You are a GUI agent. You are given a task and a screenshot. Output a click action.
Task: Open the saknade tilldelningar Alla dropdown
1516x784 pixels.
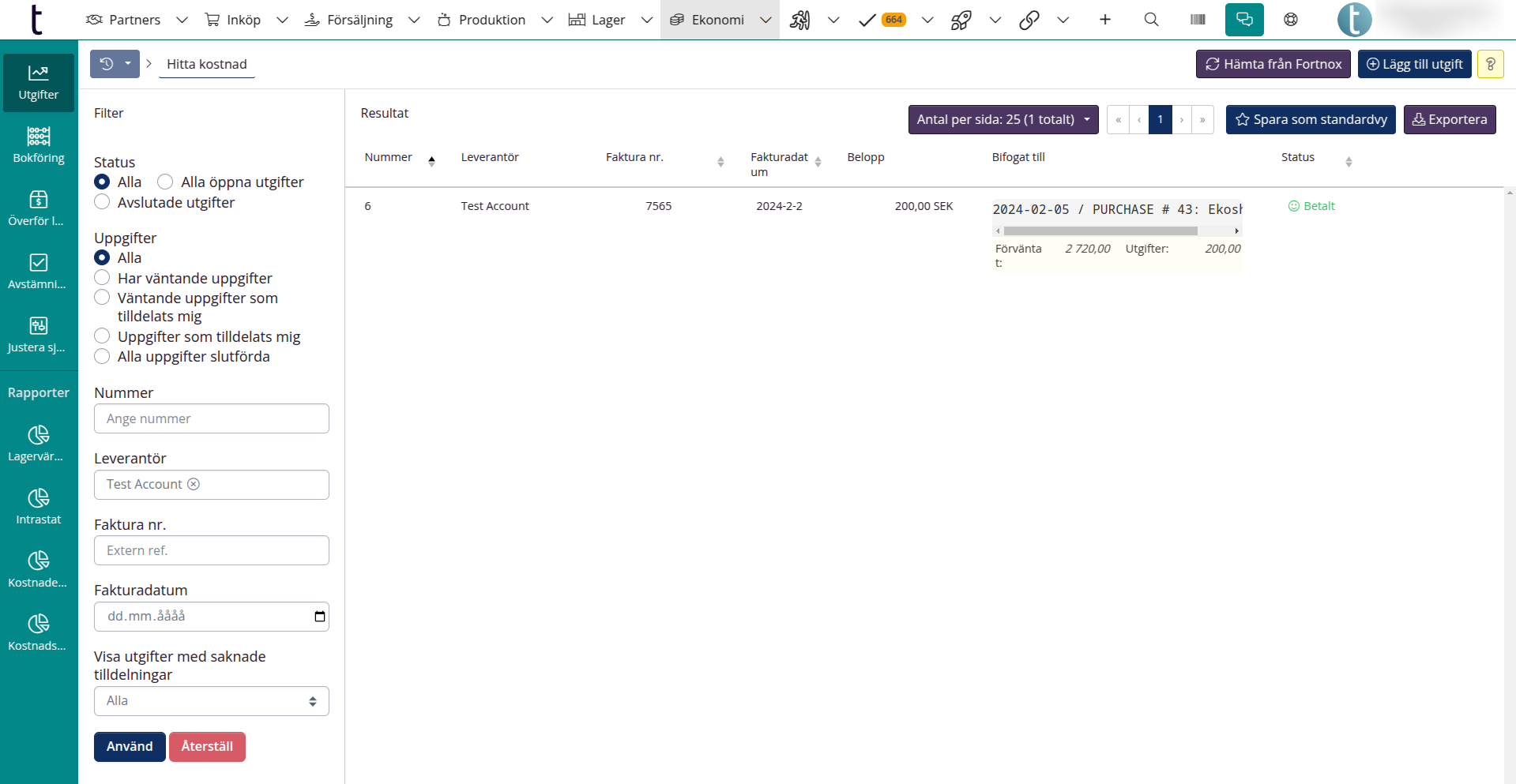(x=211, y=701)
